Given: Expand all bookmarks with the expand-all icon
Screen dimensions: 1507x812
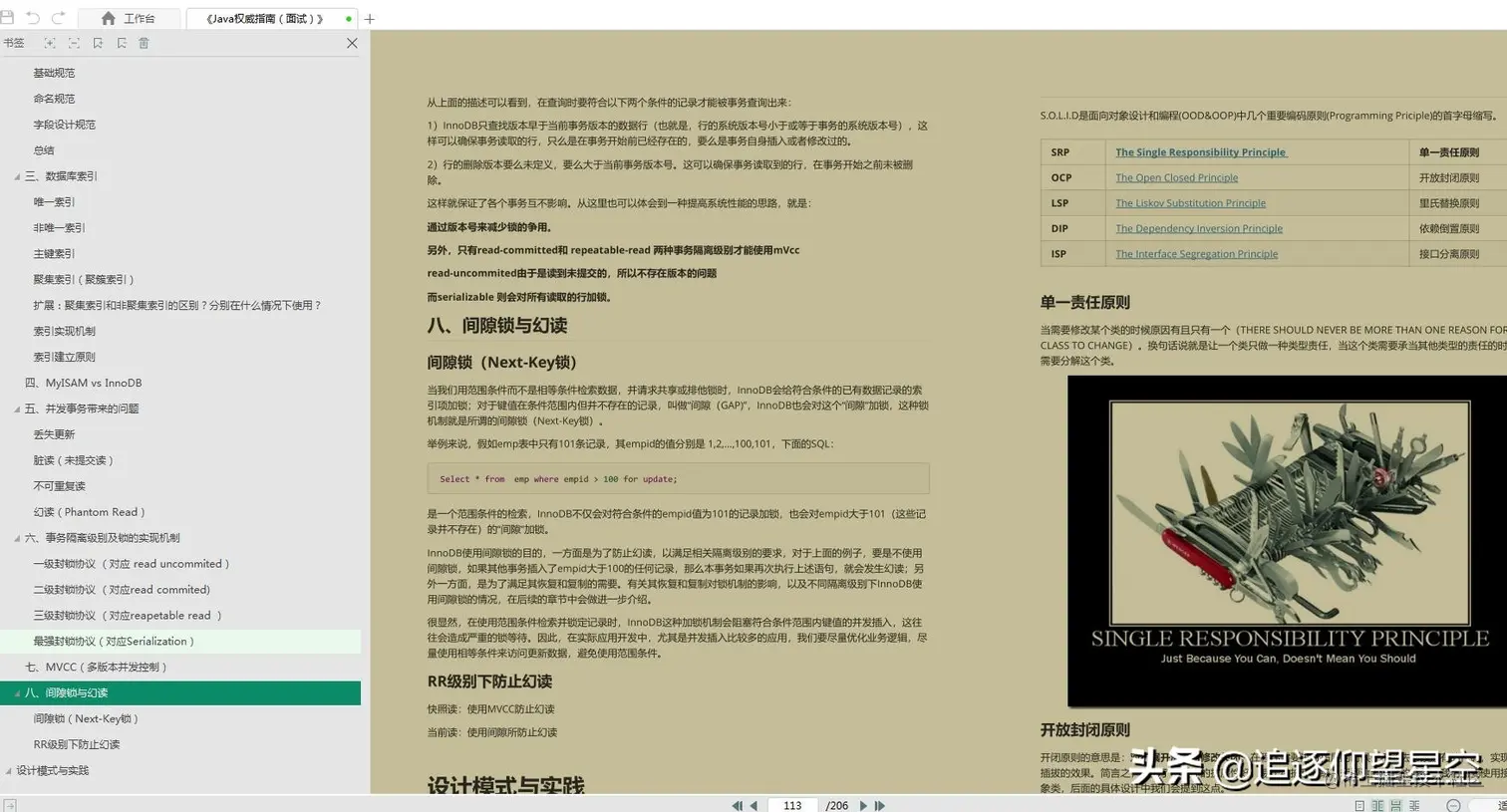Looking at the screenshot, I should tap(49, 43).
